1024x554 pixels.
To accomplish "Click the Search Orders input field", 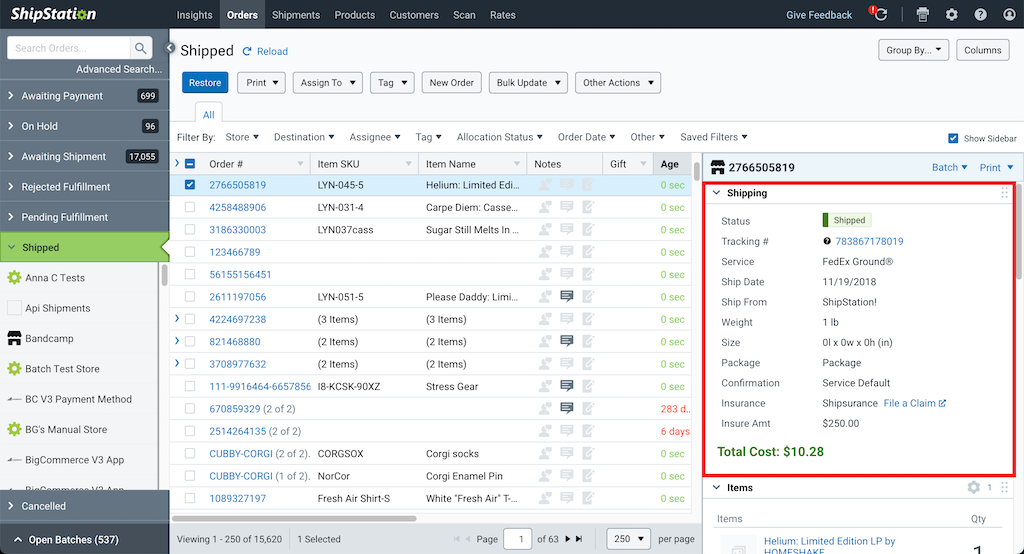I will pos(69,48).
